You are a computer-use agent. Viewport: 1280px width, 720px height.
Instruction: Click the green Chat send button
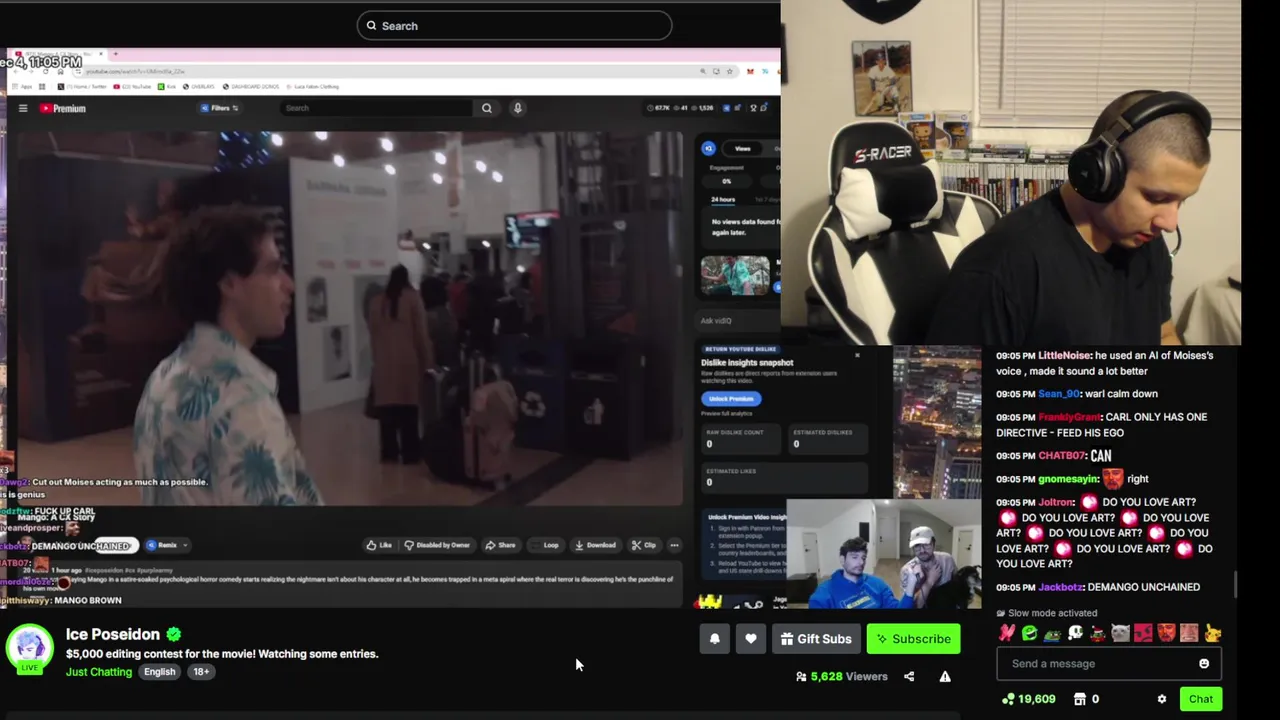pyautogui.click(x=1201, y=699)
